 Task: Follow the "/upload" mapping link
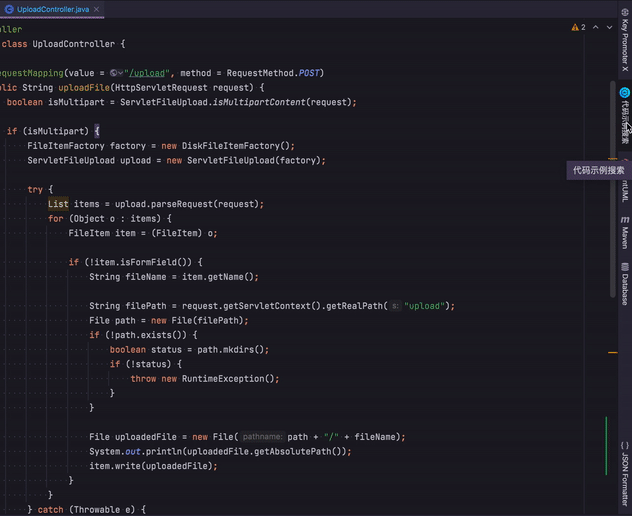point(147,73)
